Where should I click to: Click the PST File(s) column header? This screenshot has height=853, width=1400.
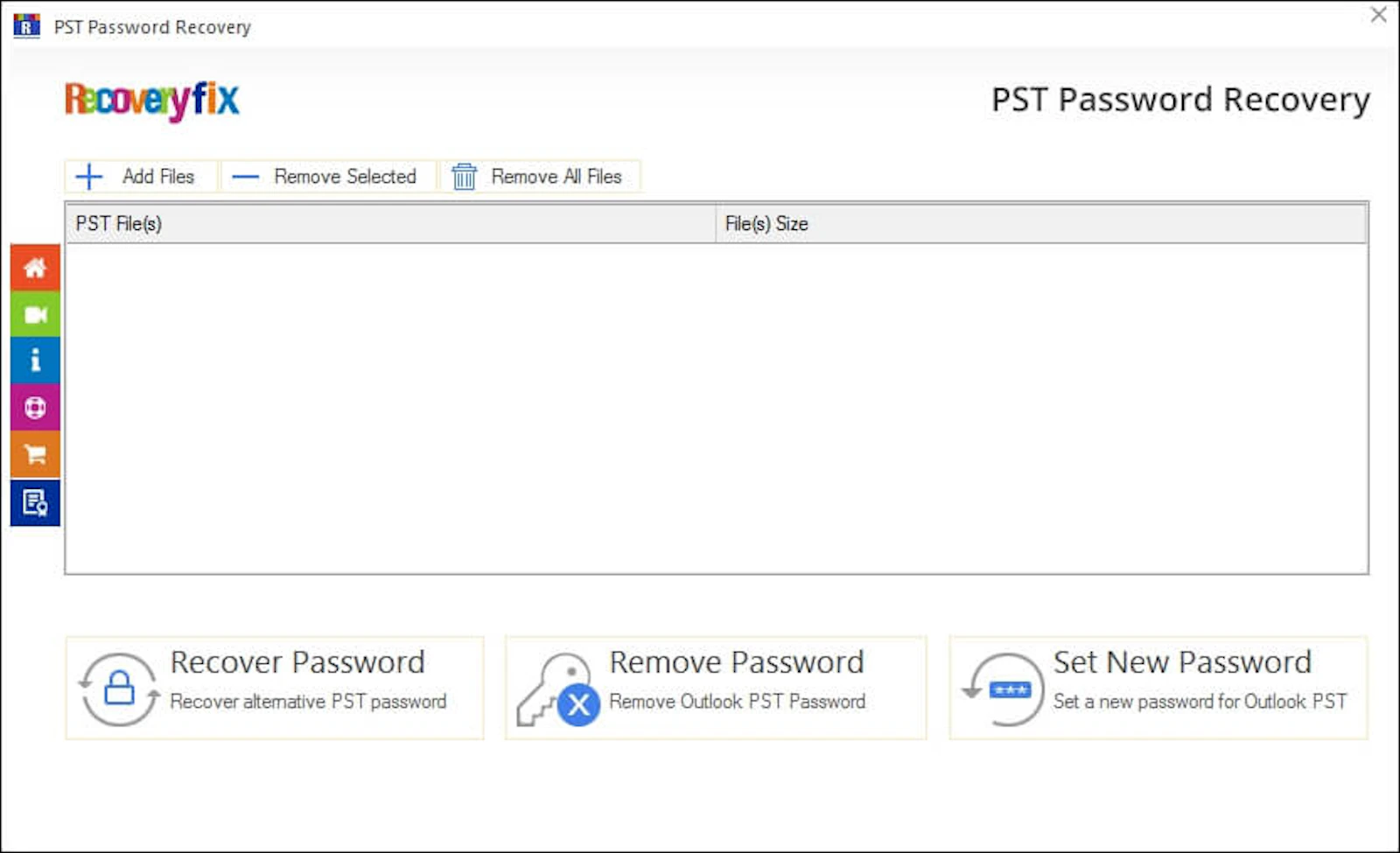pos(391,224)
